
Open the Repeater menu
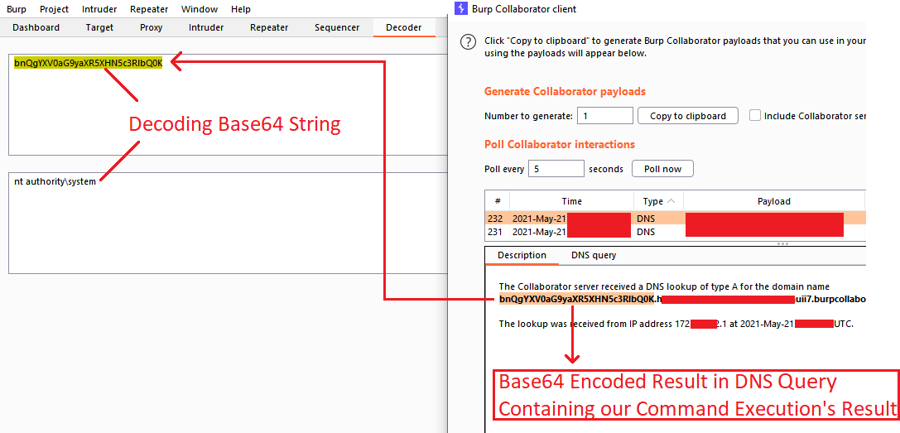(x=149, y=9)
